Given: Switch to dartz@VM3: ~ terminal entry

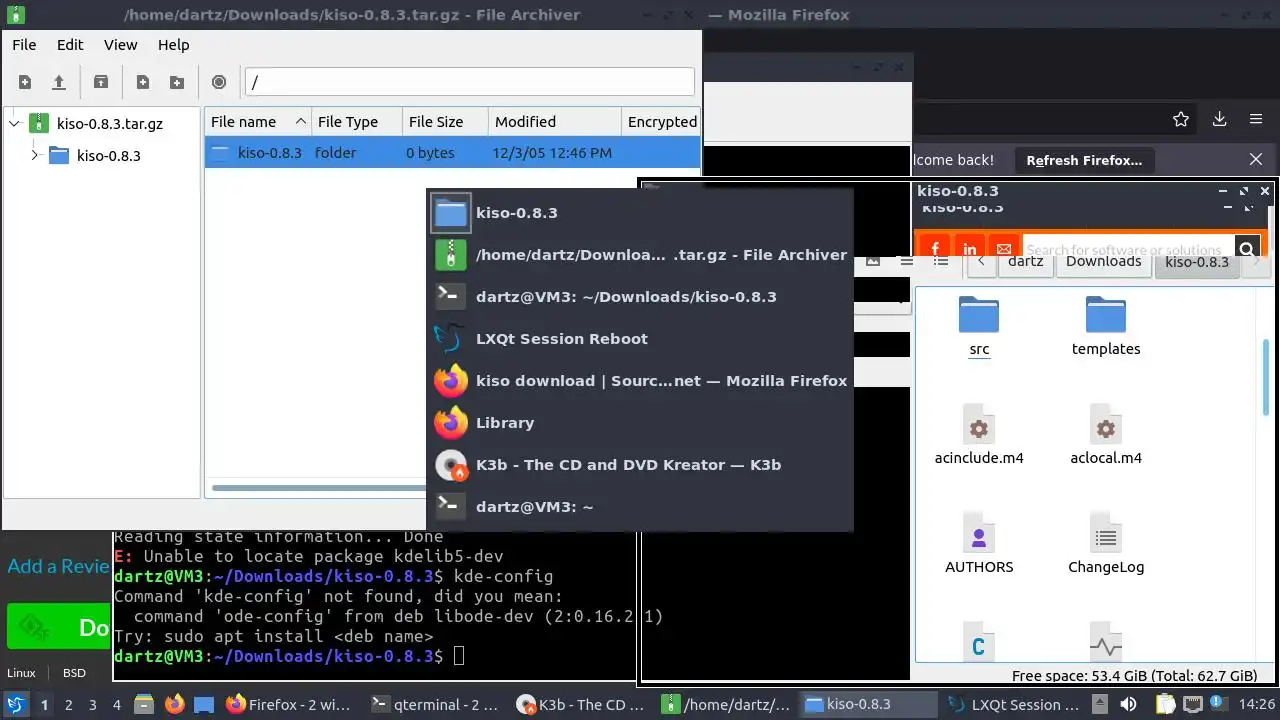Looking at the screenshot, I should click(x=640, y=507).
